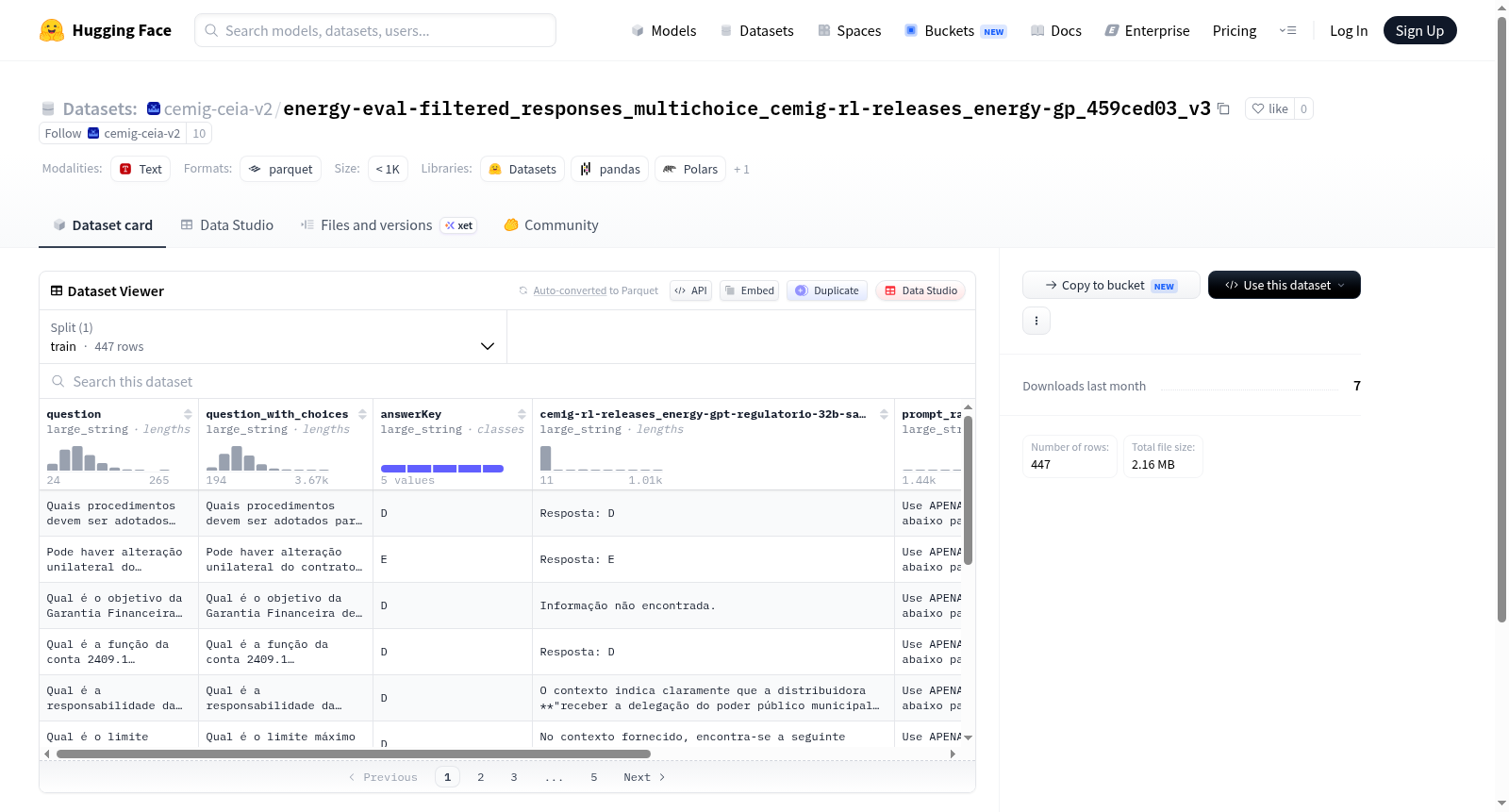Click Log In
The height and width of the screenshot is (812, 1509).
(1349, 30)
